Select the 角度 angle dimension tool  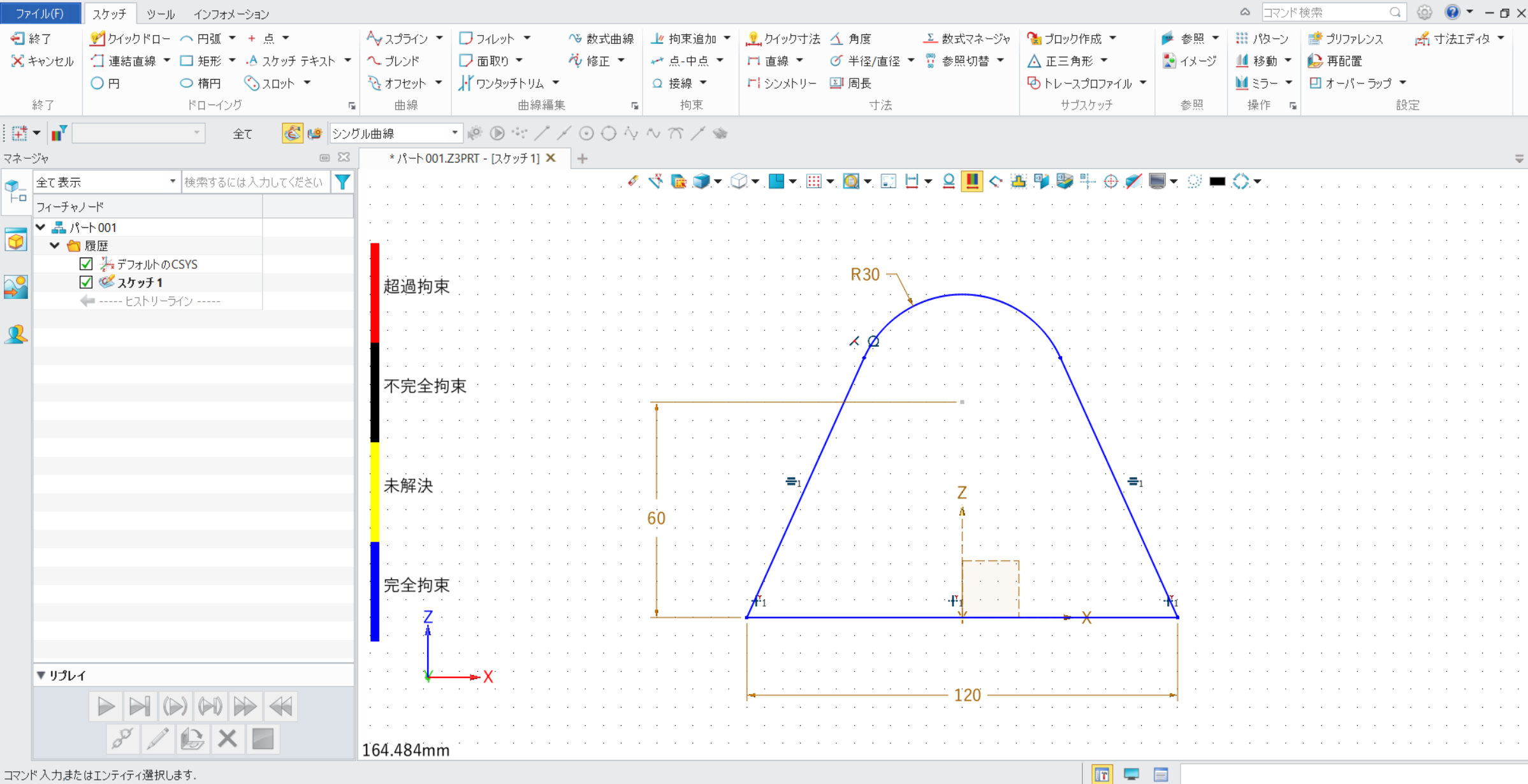(x=851, y=39)
